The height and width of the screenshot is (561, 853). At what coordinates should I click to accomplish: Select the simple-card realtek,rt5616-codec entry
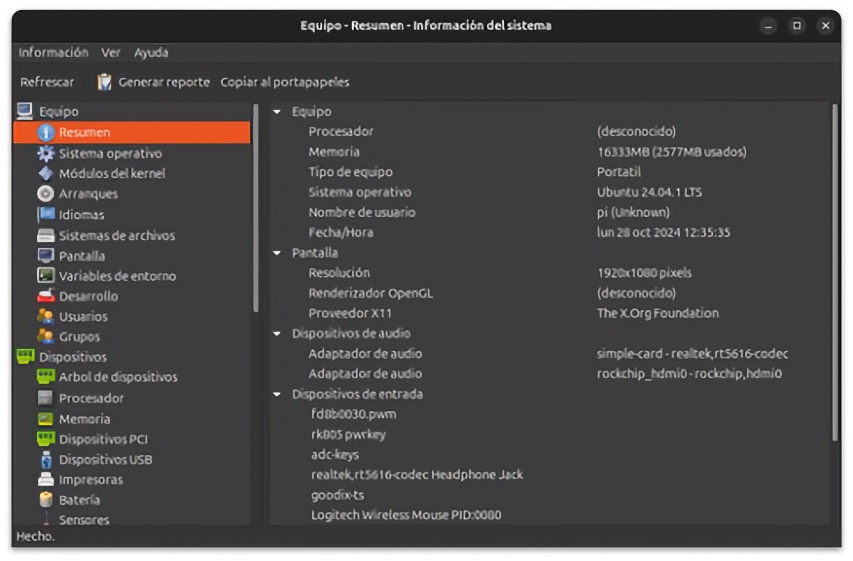tap(692, 354)
